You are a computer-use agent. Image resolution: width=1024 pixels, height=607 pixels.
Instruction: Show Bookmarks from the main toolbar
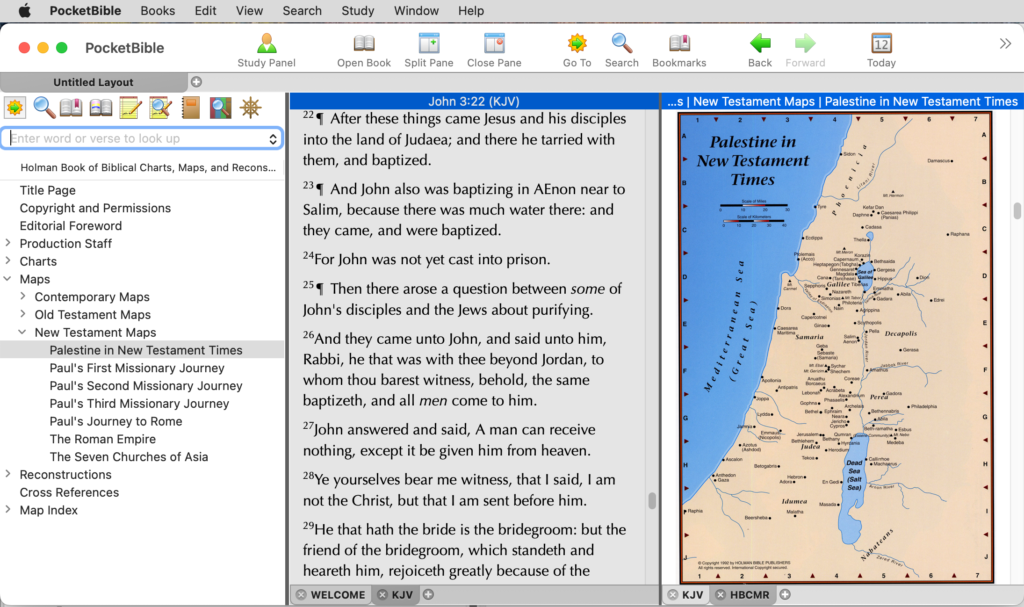tap(679, 50)
